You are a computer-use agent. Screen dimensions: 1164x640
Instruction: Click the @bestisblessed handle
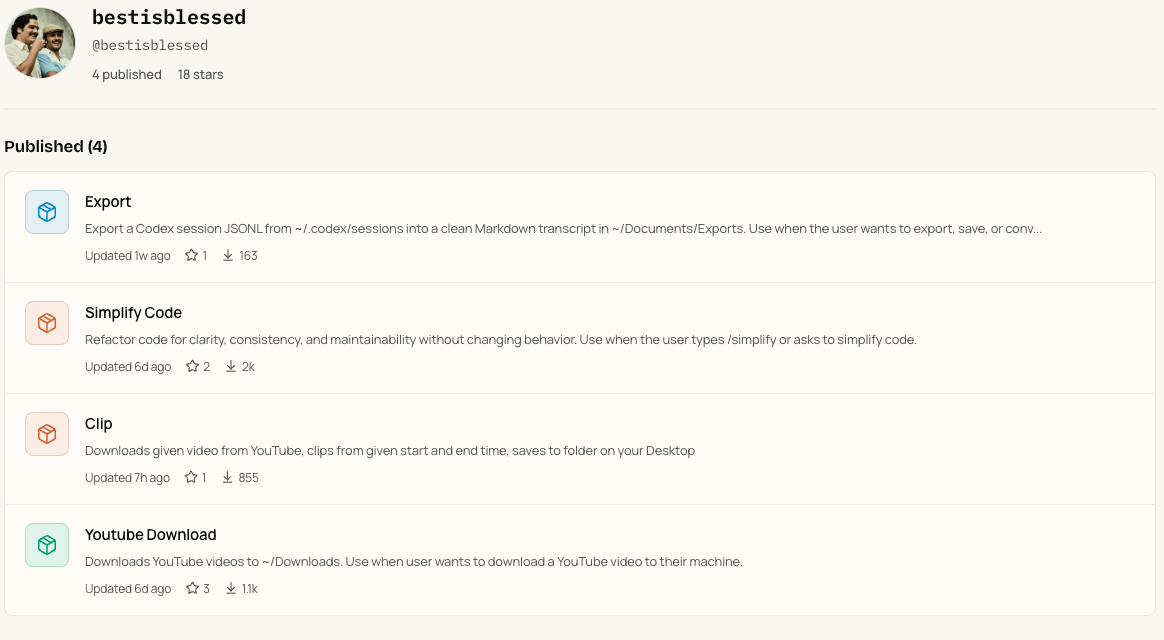pos(150,45)
